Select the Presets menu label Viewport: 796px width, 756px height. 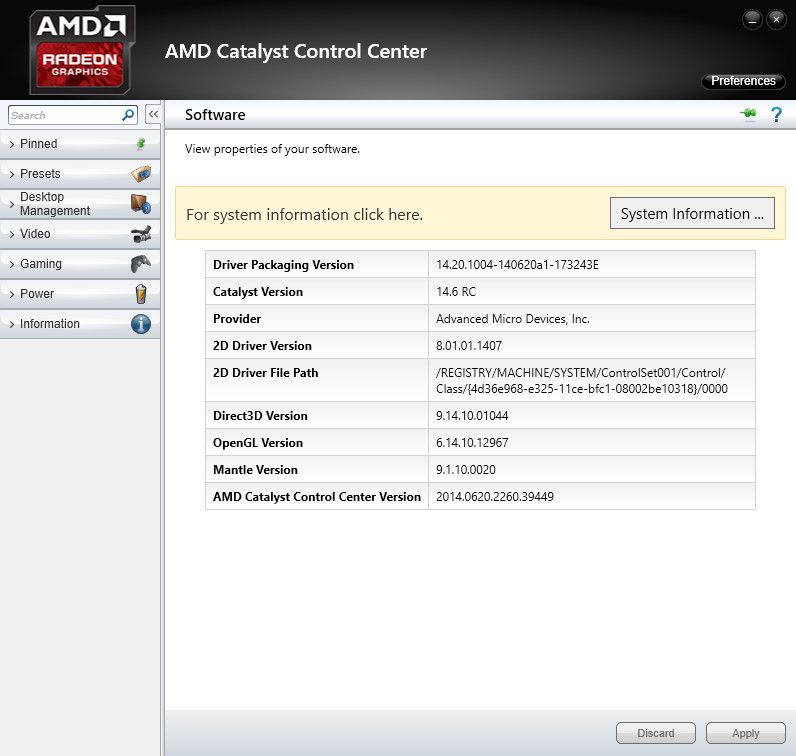[40, 174]
